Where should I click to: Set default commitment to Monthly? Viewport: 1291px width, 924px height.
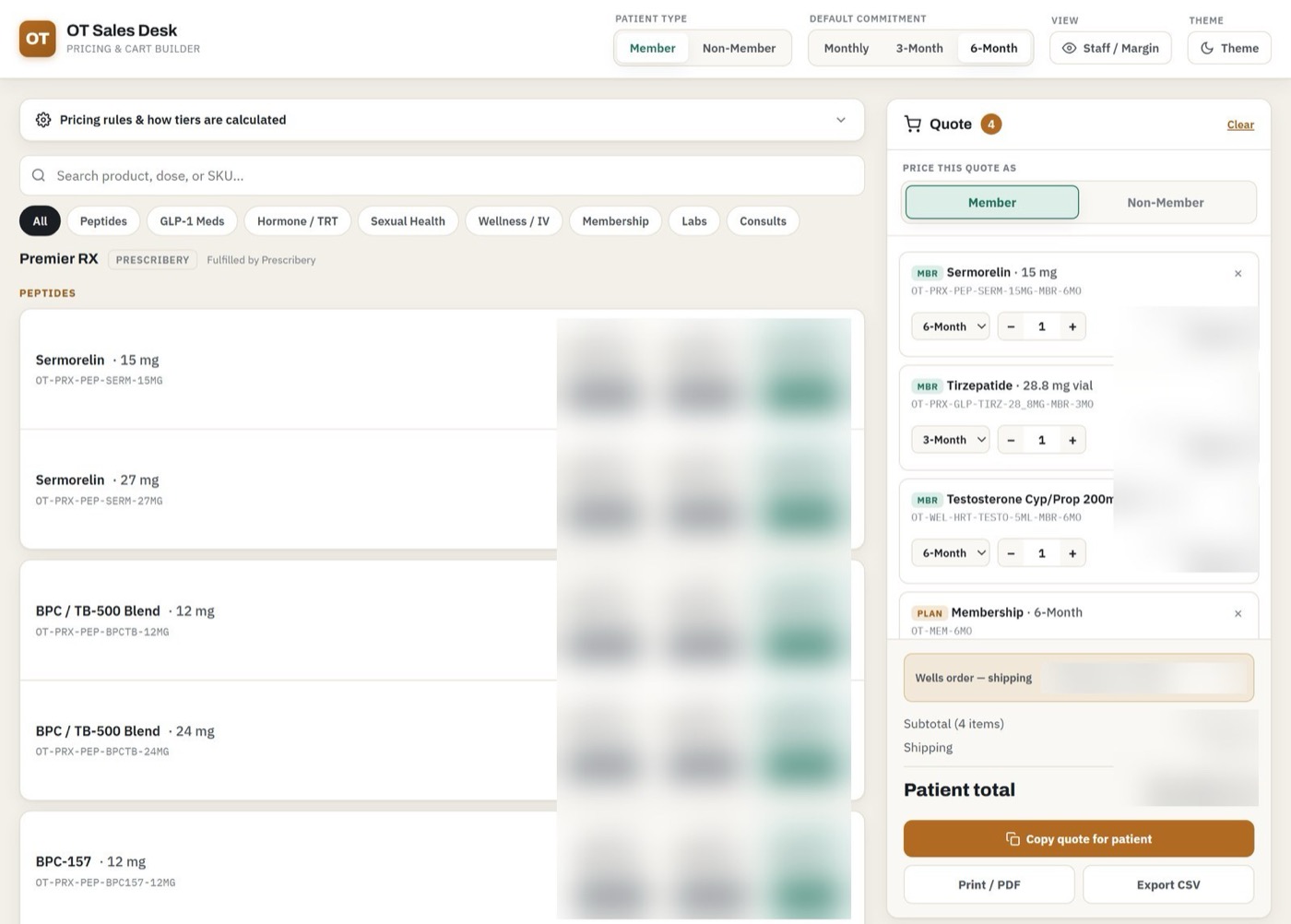[x=846, y=48]
